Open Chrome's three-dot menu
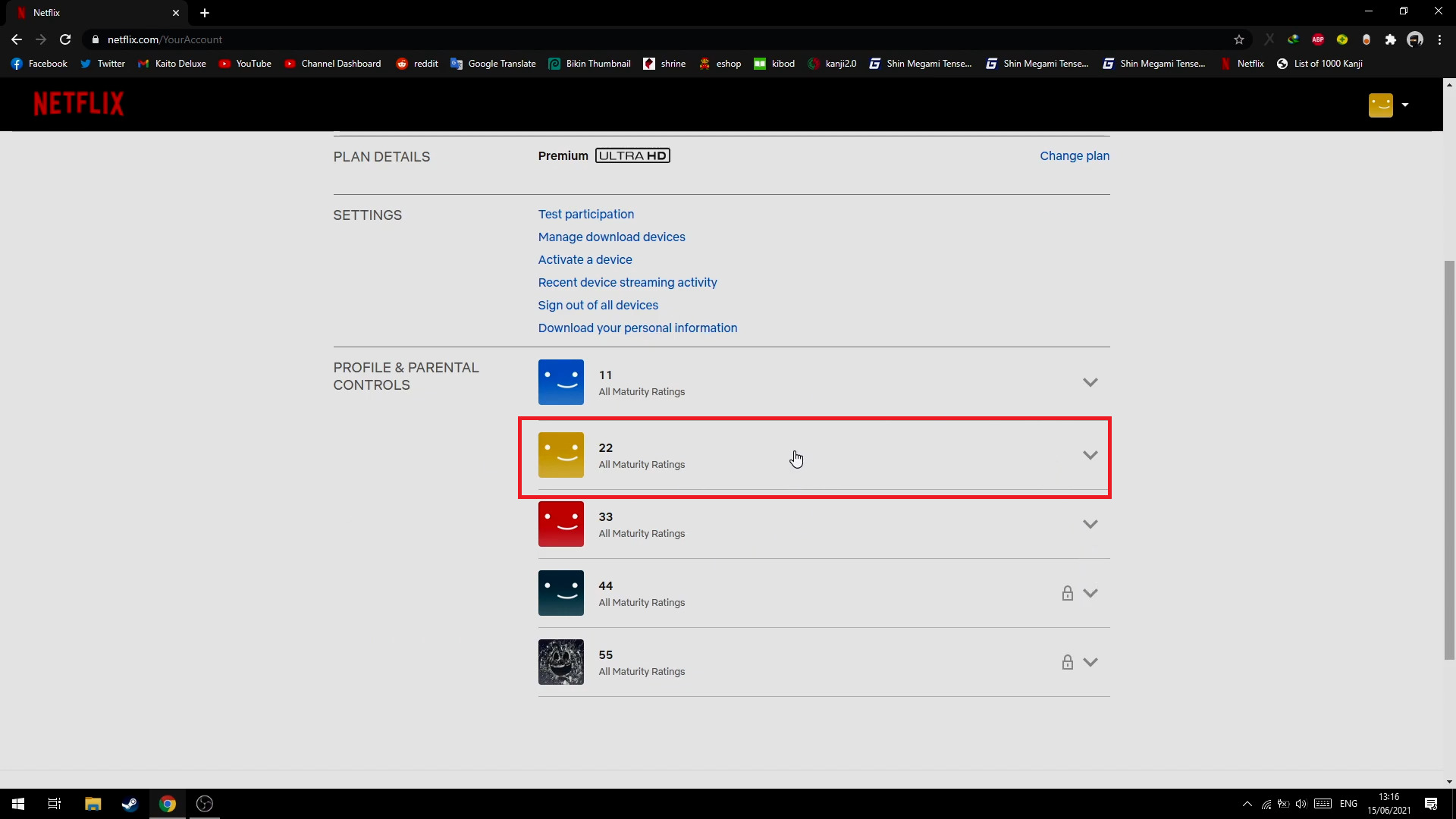Image resolution: width=1456 pixels, height=819 pixels. pyautogui.click(x=1439, y=39)
